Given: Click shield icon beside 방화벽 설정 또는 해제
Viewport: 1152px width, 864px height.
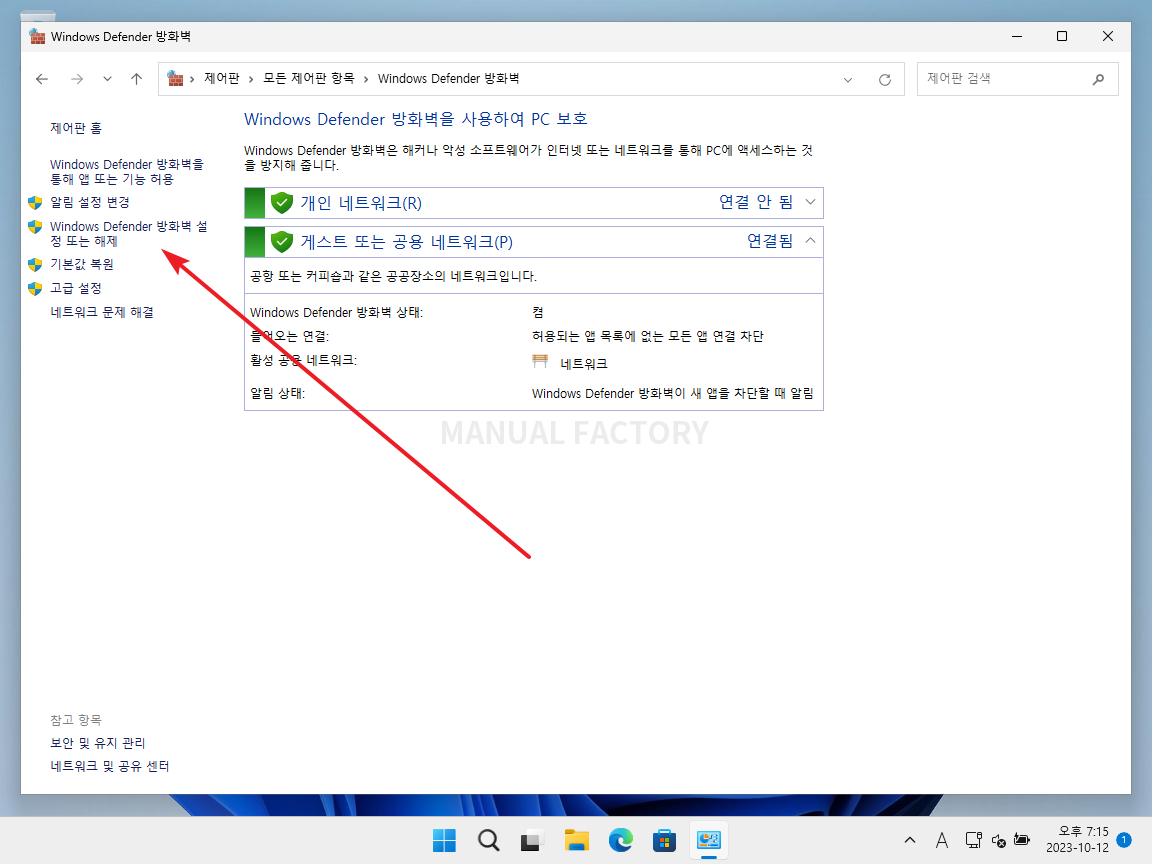Looking at the screenshot, I should pyautogui.click(x=35, y=226).
